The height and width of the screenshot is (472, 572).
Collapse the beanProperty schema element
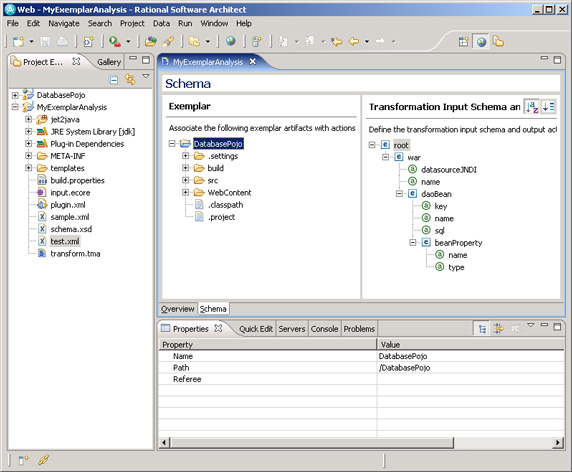[x=413, y=243]
